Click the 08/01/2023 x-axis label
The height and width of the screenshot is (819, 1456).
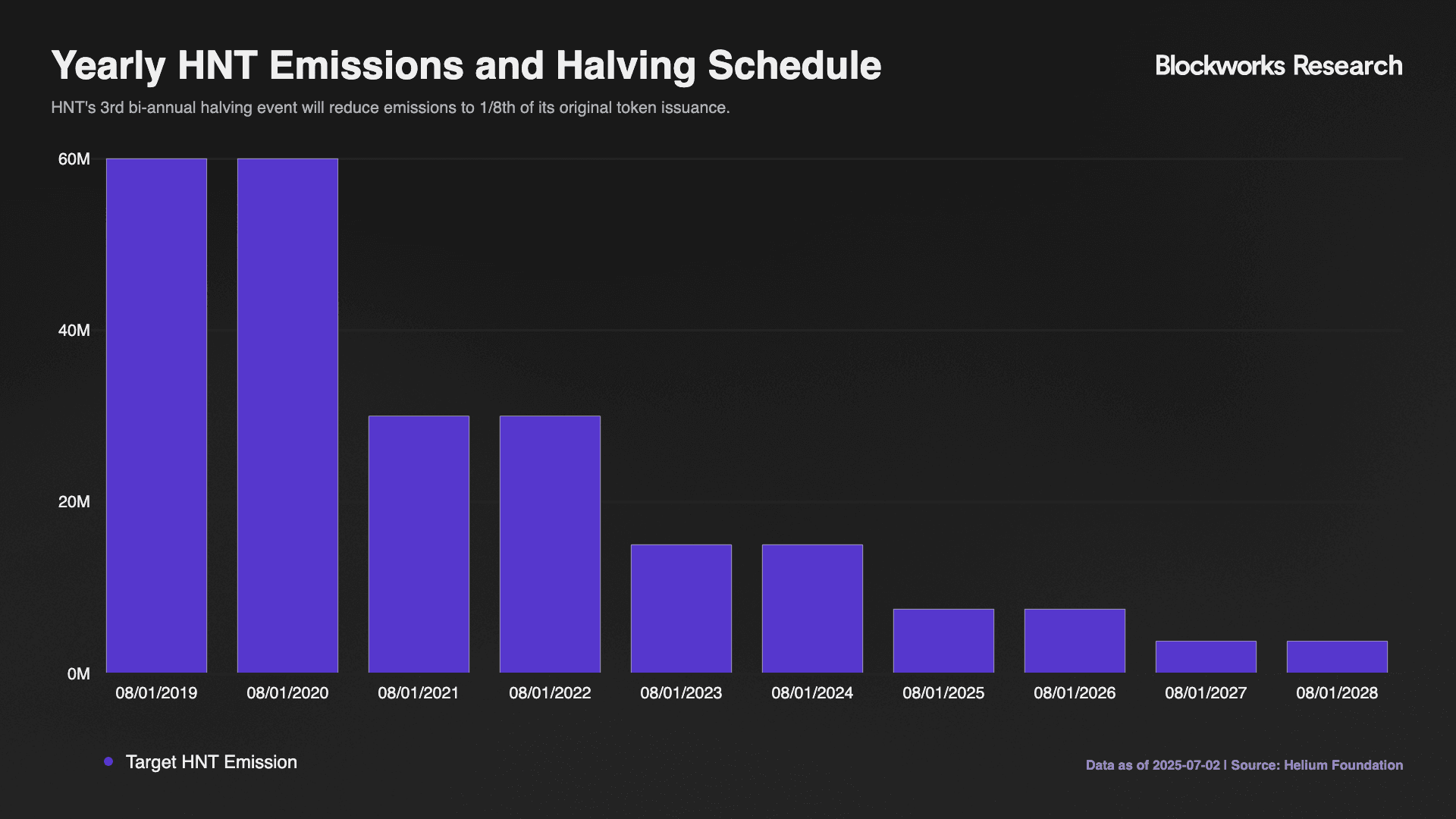[681, 693]
